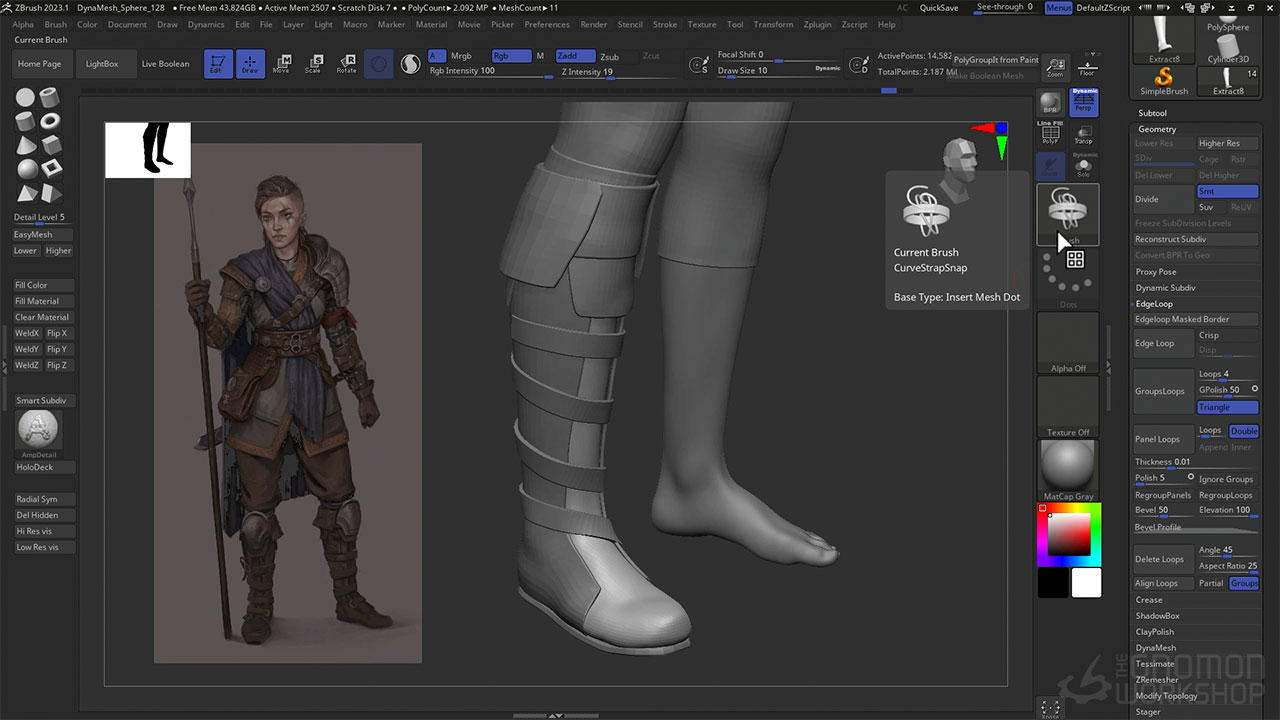Click the small navigation preview thumbnail
Image resolution: width=1280 pixels, height=720 pixels.
(148, 150)
